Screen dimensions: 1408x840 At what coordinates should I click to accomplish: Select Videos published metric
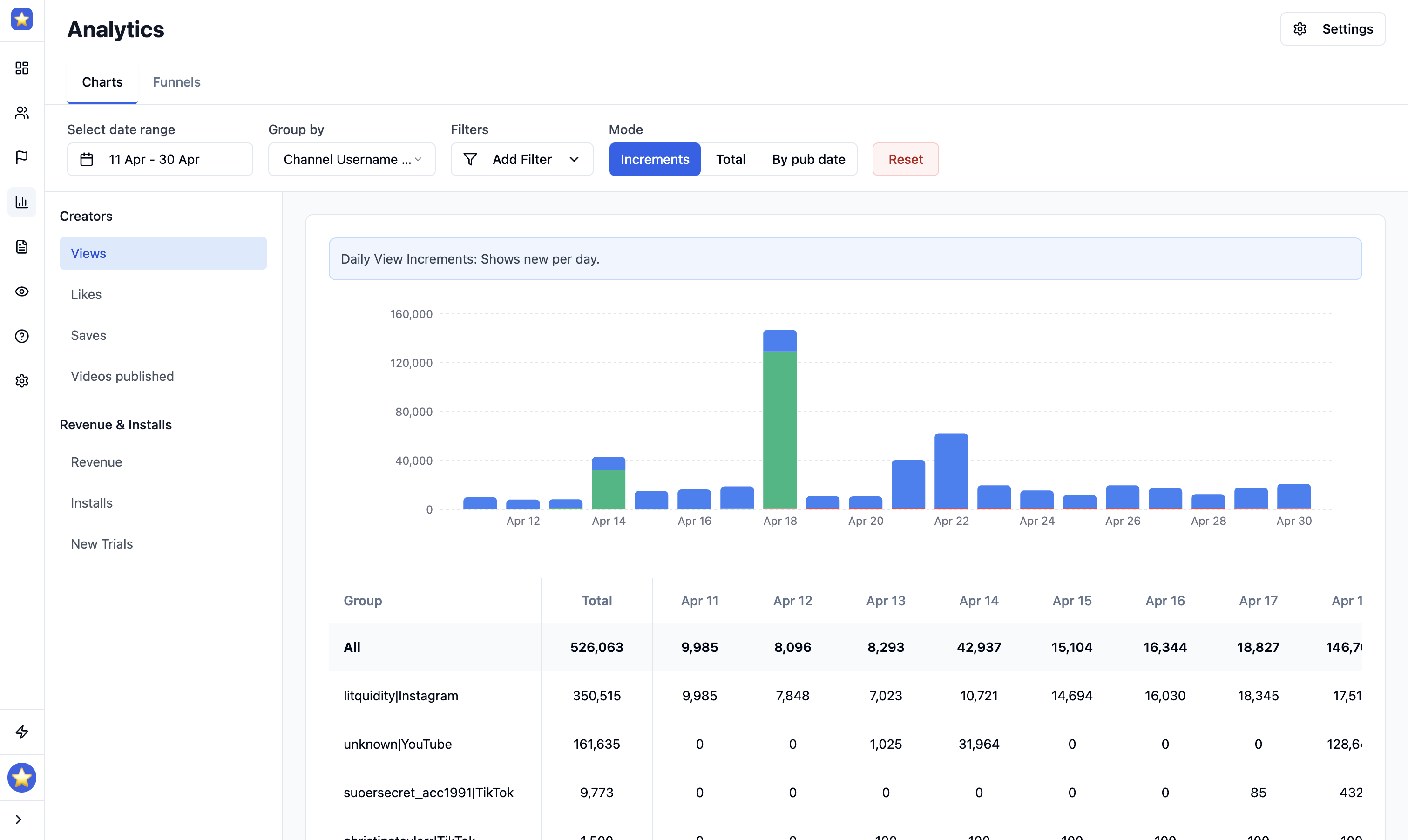coord(163,376)
